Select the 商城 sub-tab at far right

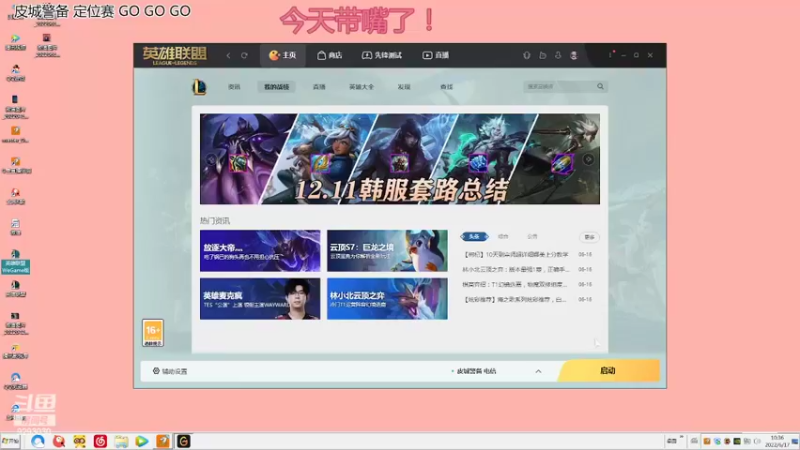(446, 87)
